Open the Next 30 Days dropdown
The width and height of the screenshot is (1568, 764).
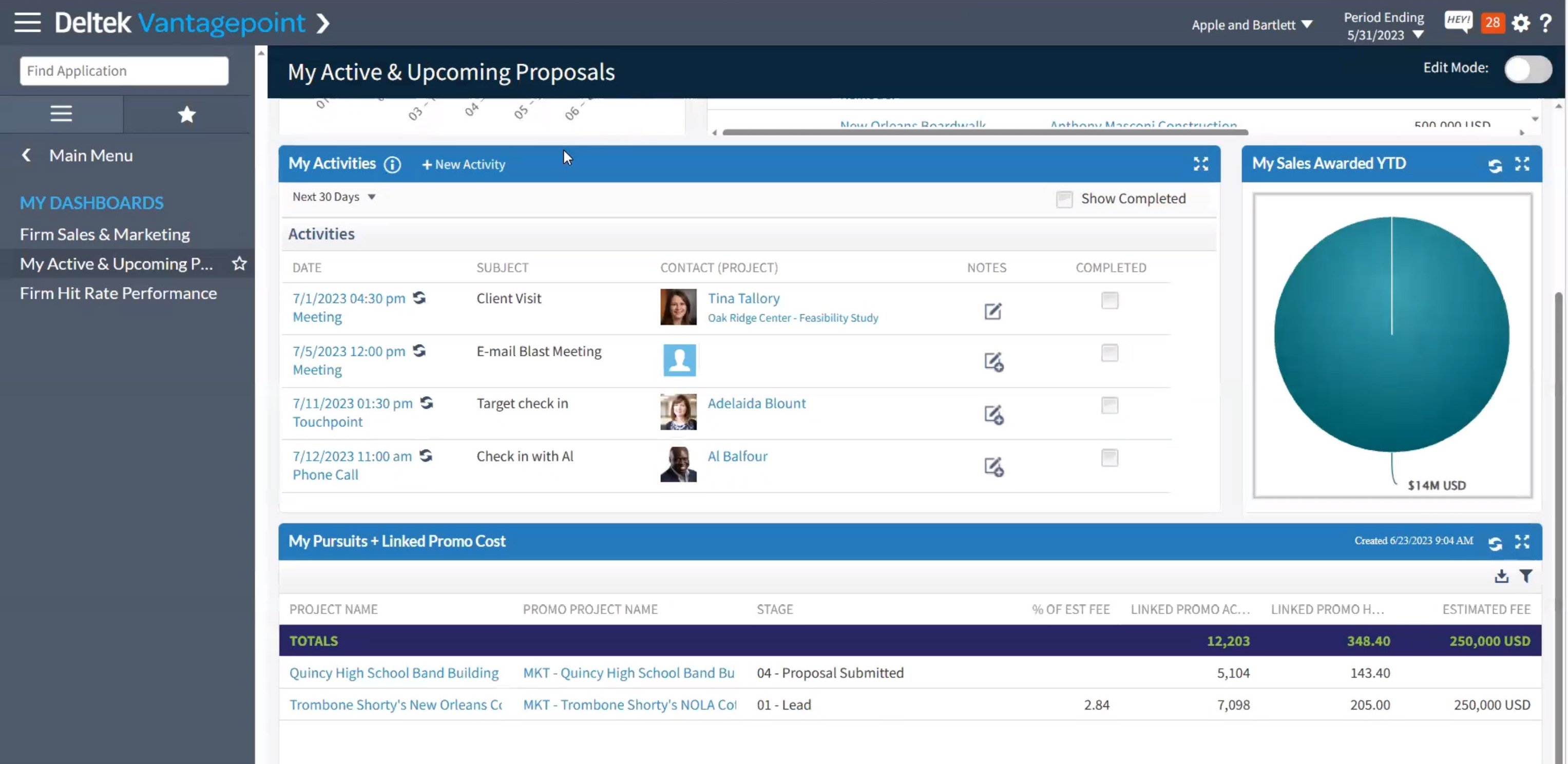click(x=334, y=196)
